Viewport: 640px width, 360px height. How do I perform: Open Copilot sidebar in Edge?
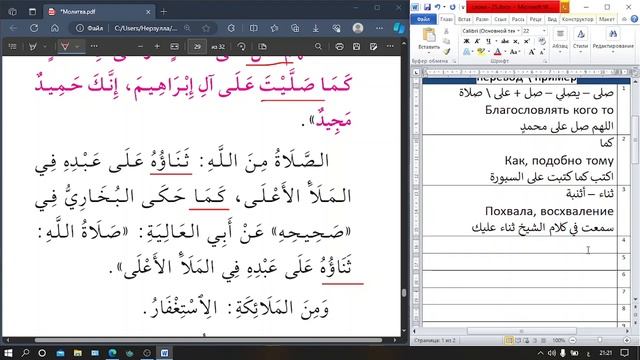[x=399, y=28]
